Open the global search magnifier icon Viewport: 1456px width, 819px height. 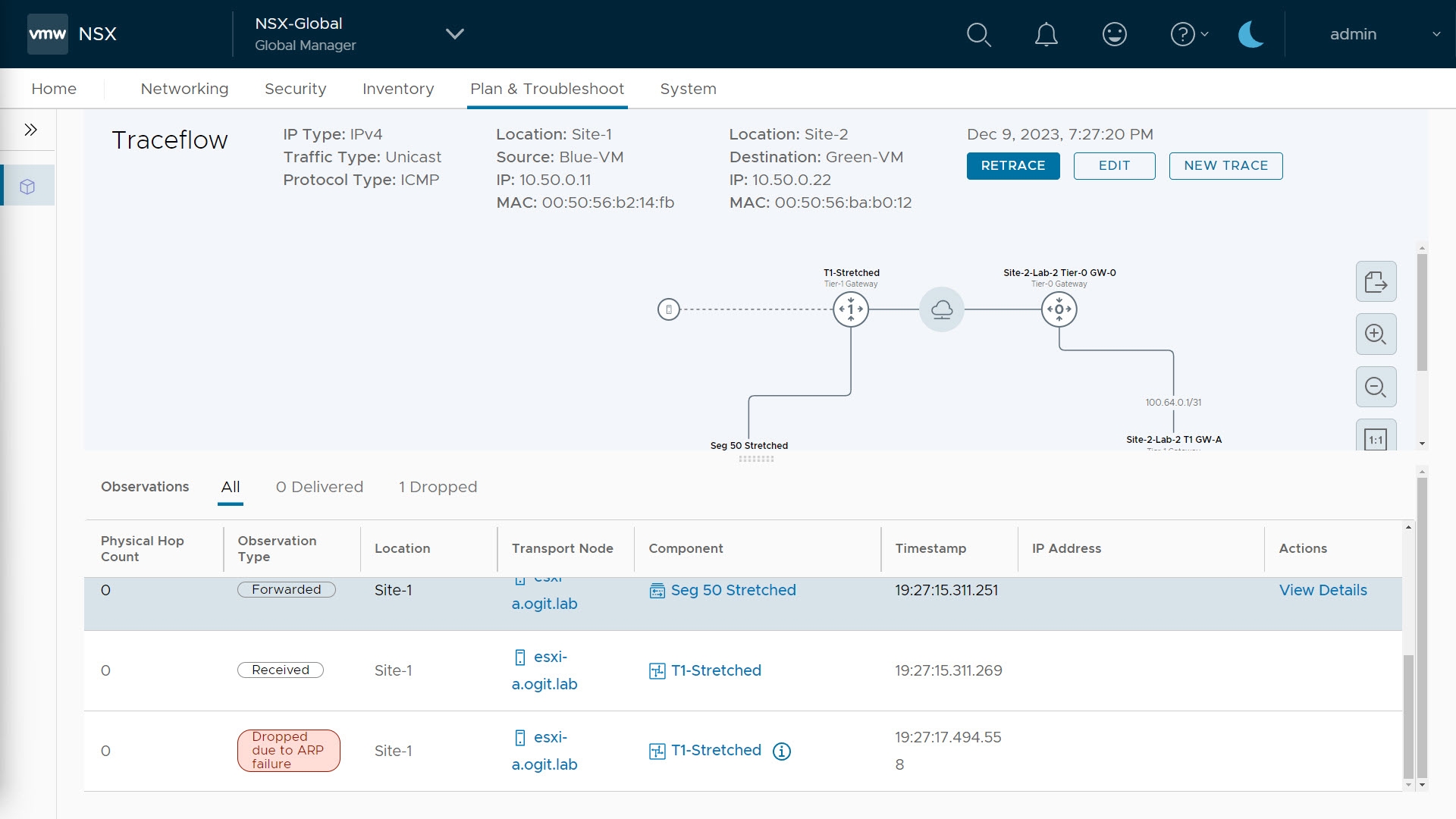coord(978,34)
